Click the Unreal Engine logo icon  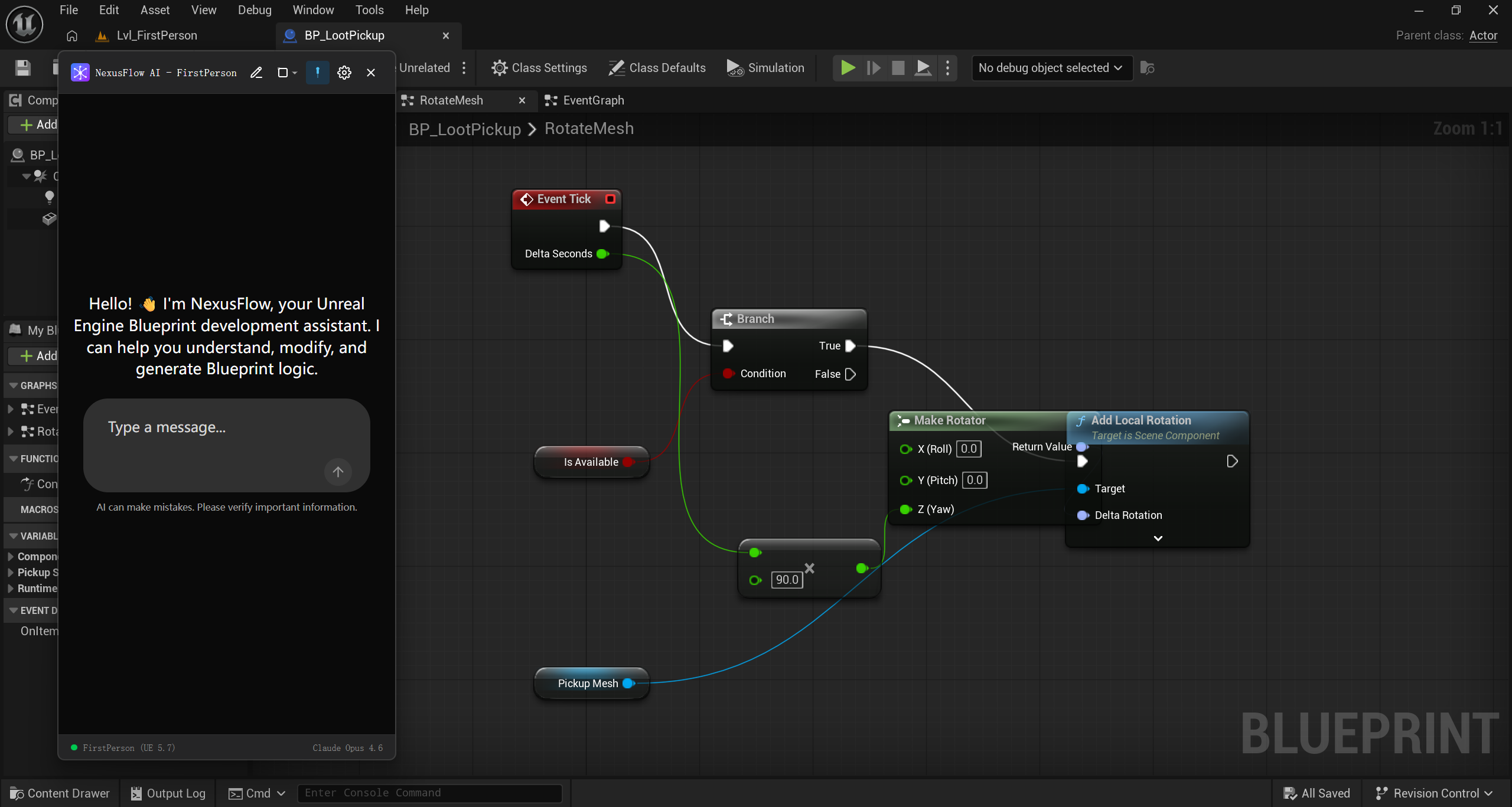tap(24, 24)
